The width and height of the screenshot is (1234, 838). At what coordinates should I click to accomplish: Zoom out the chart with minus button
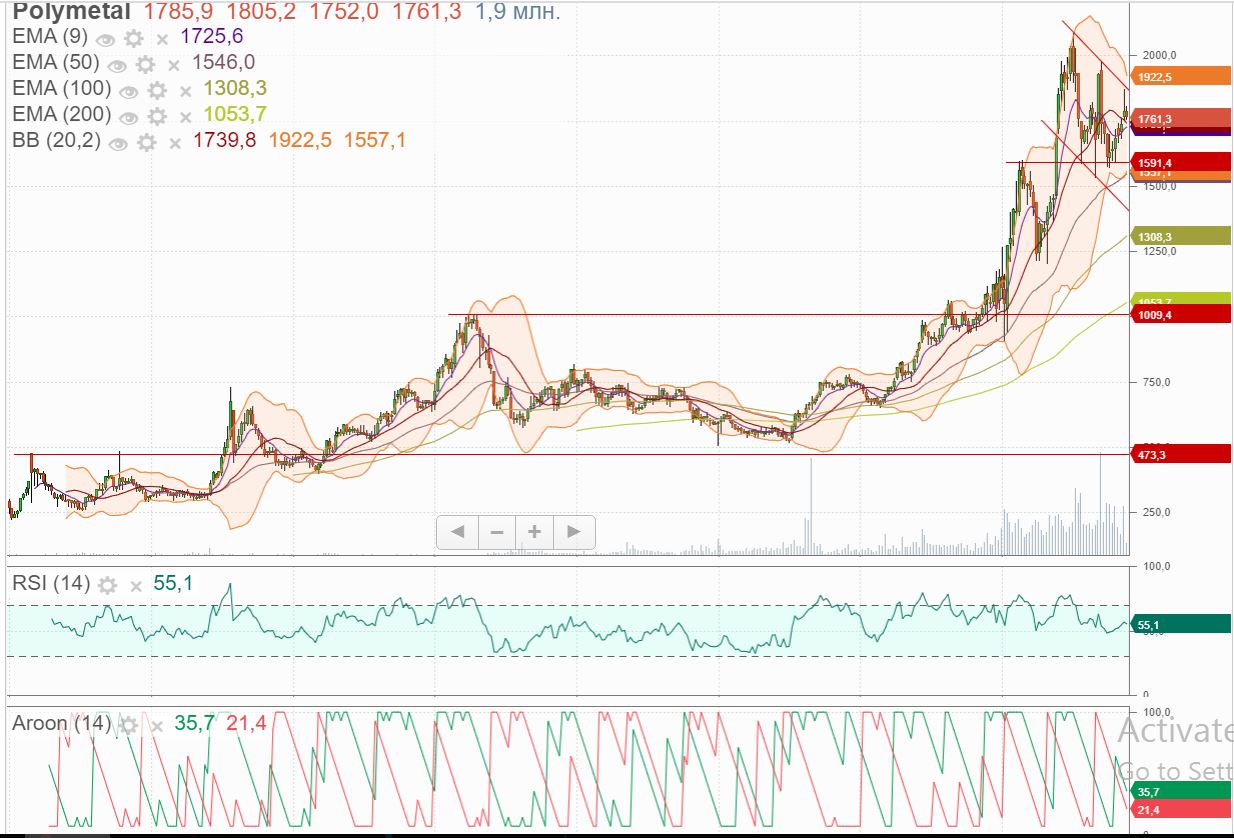coord(496,532)
